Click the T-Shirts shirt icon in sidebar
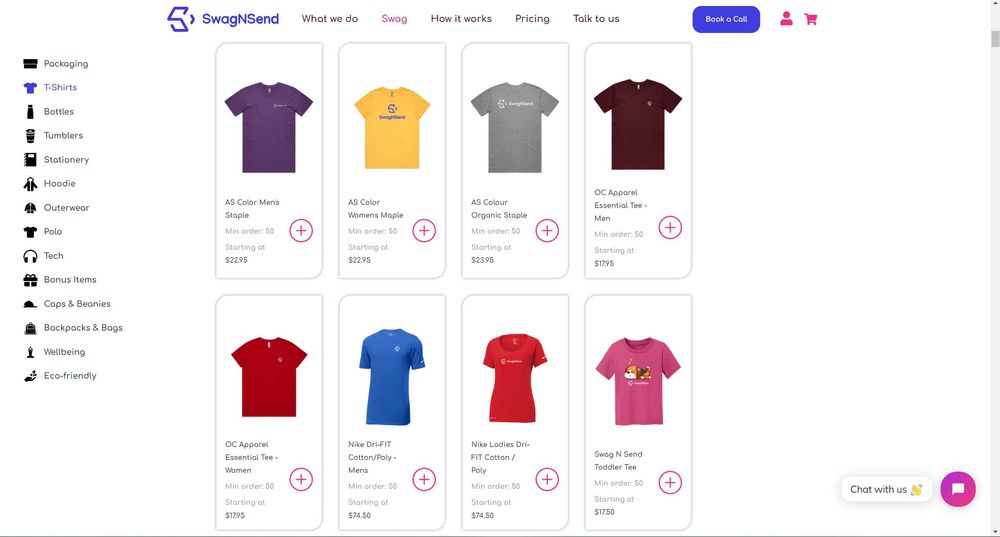The width and height of the screenshot is (1000, 537). [x=30, y=87]
